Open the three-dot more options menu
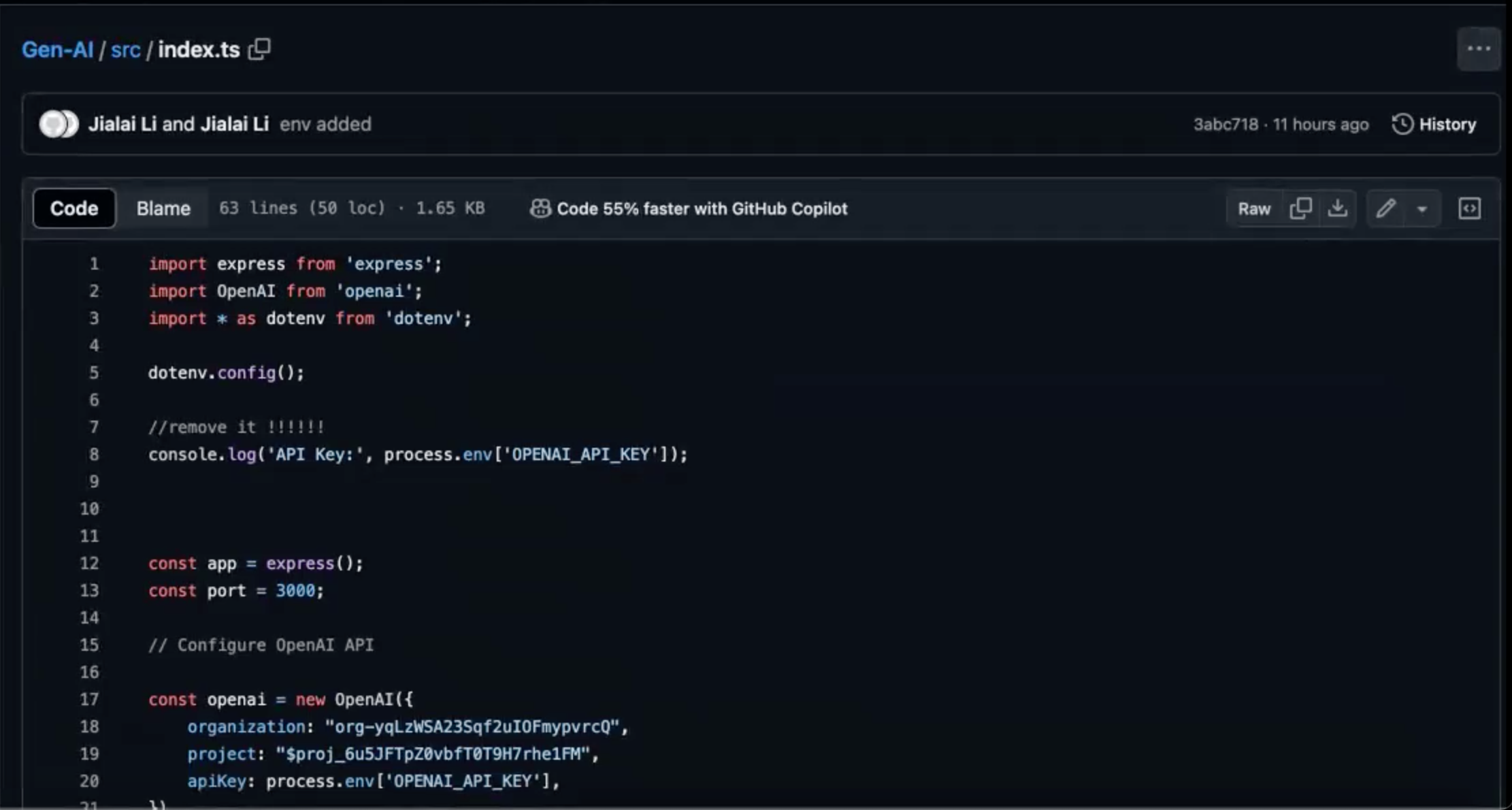Screen dimensions: 1512x810 1478,49
